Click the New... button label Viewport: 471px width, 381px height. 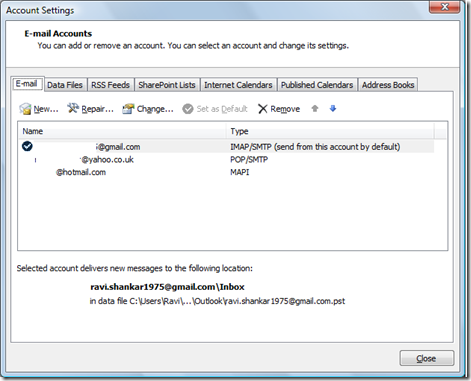(x=46, y=109)
